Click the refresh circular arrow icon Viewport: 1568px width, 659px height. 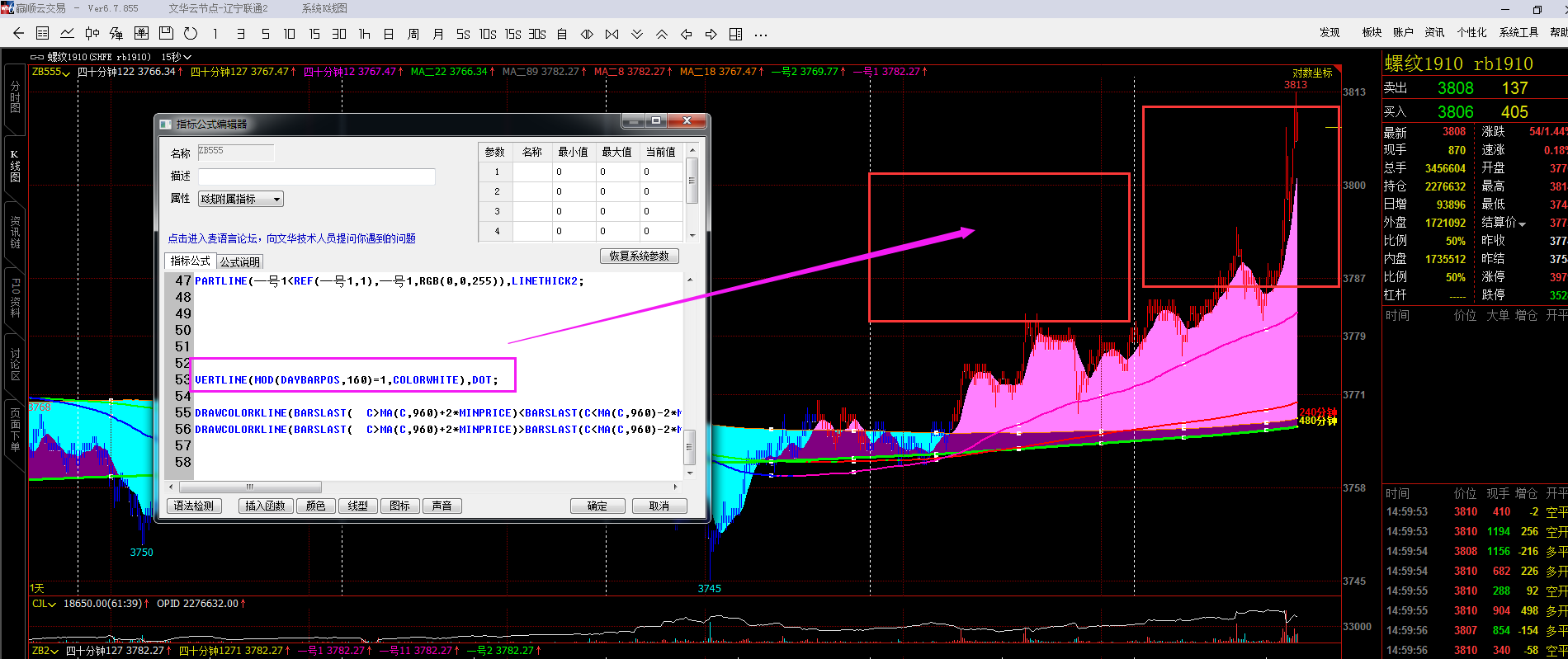coord(191,34)
